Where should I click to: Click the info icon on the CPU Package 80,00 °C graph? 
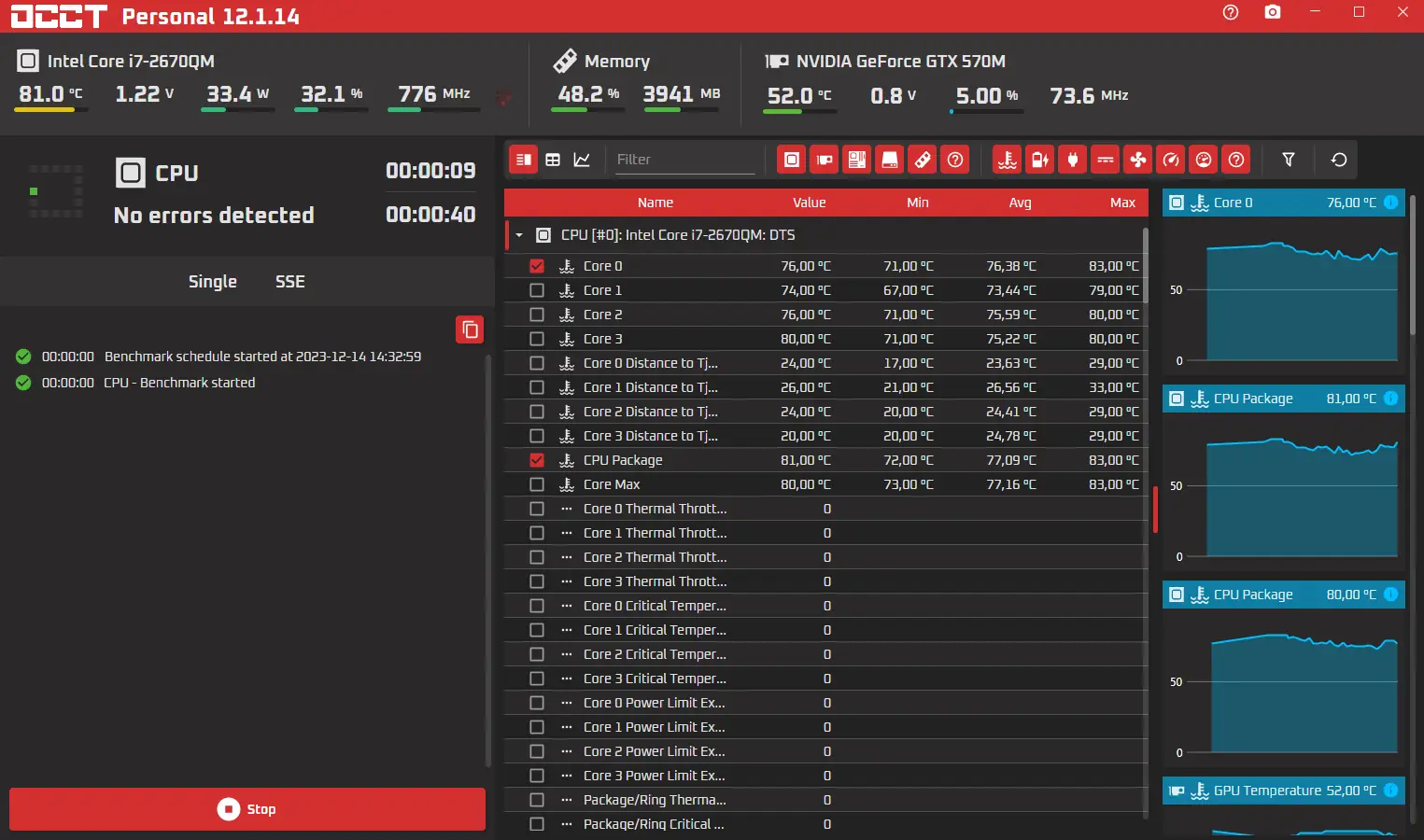click(x=1390, y=595)
